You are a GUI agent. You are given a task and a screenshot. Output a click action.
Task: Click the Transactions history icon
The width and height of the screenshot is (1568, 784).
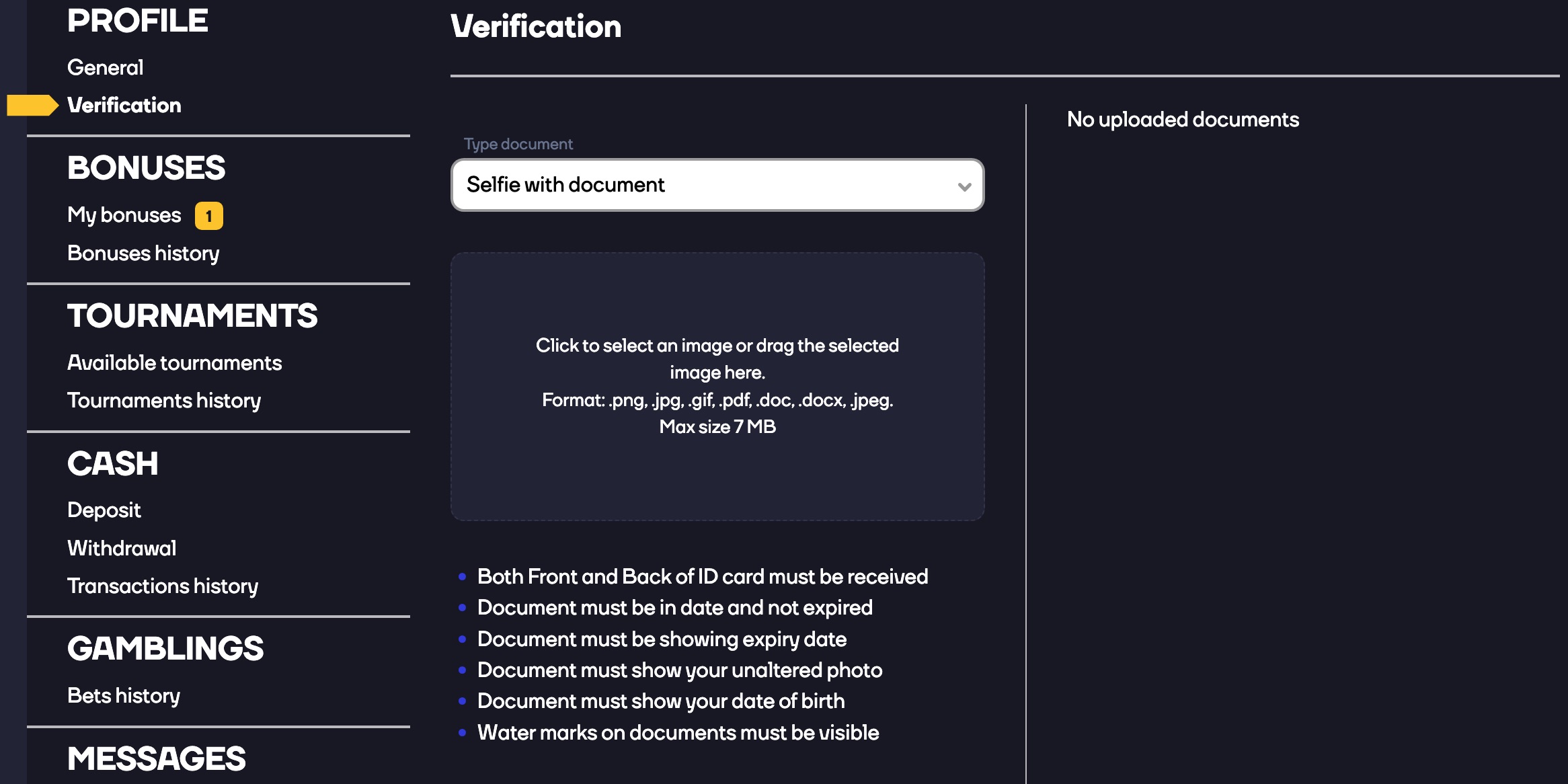pyautogui.click(x=162, y=585)
